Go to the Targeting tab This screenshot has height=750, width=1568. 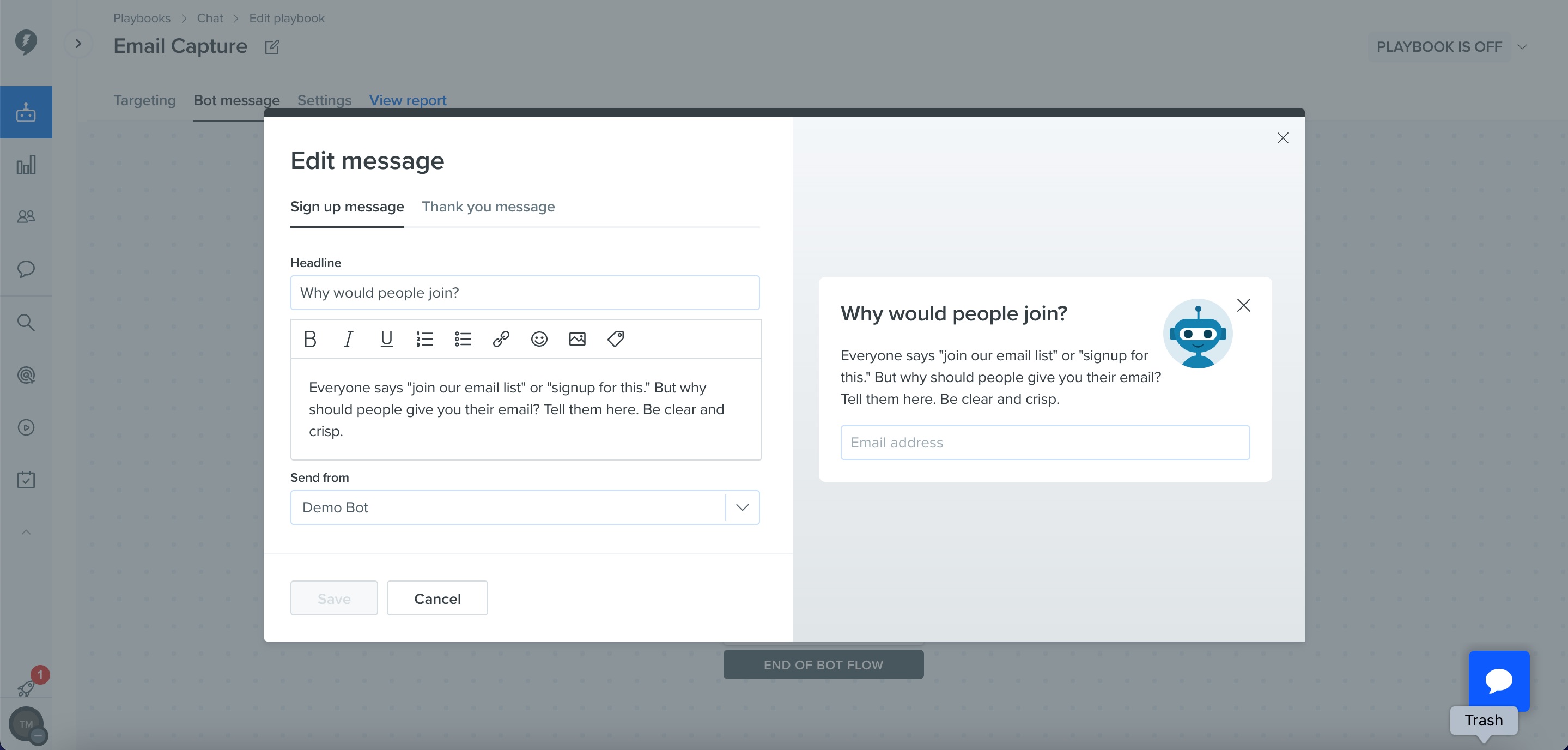pyautogui.click(x=144, y=100)
